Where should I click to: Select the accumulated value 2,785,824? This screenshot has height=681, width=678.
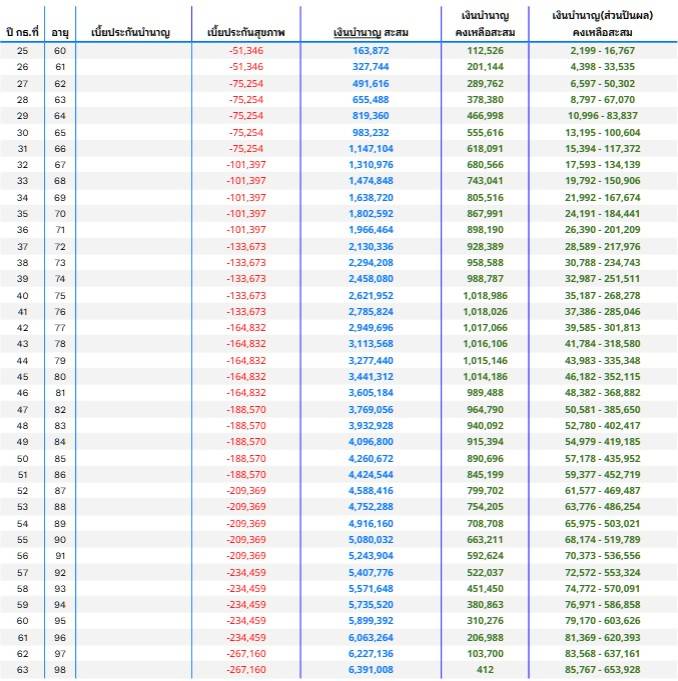coord(370,312)
